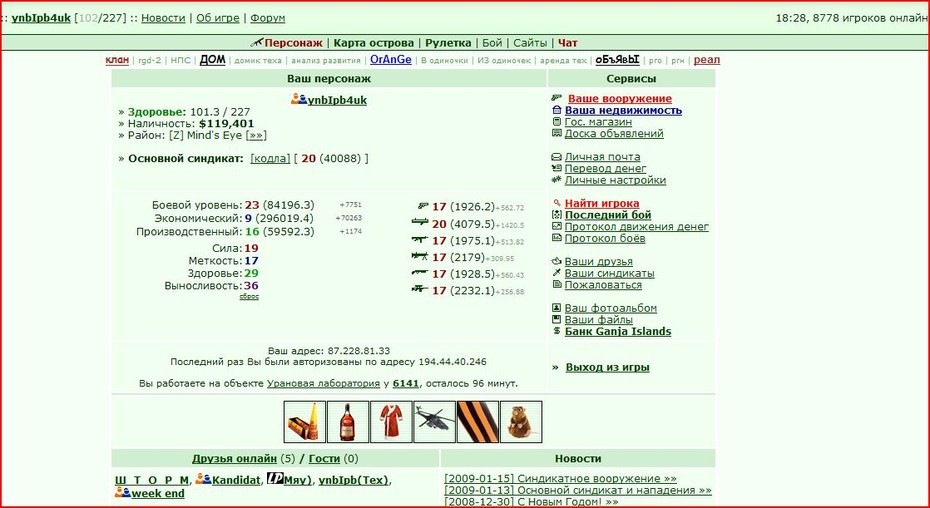
Task: Click the ДОМ shortcut link
Action: (x=212, y=60)
